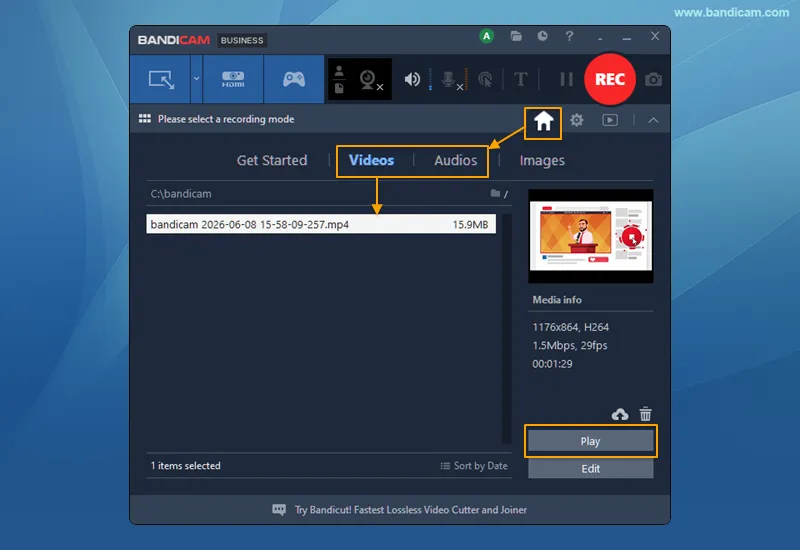Viewport: 800px width, 550px height.
Task: Delete video with trash icon
Action: click(645, 414)
